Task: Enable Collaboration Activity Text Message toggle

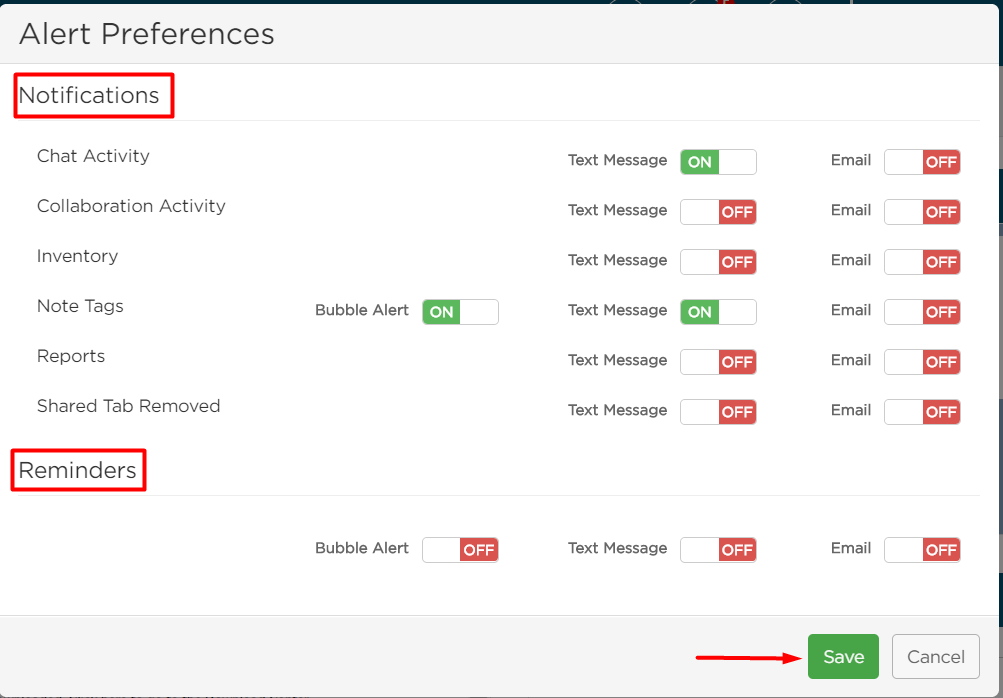Action: (x=718, y=212)
